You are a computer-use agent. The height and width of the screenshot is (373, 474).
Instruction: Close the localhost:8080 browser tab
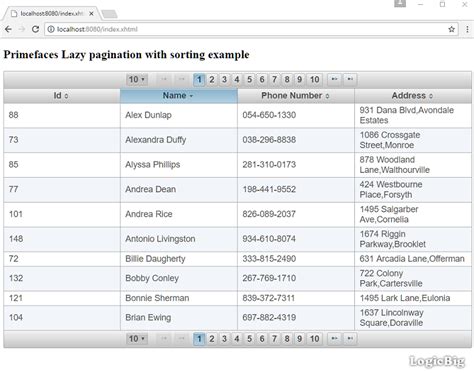point(91,14)
